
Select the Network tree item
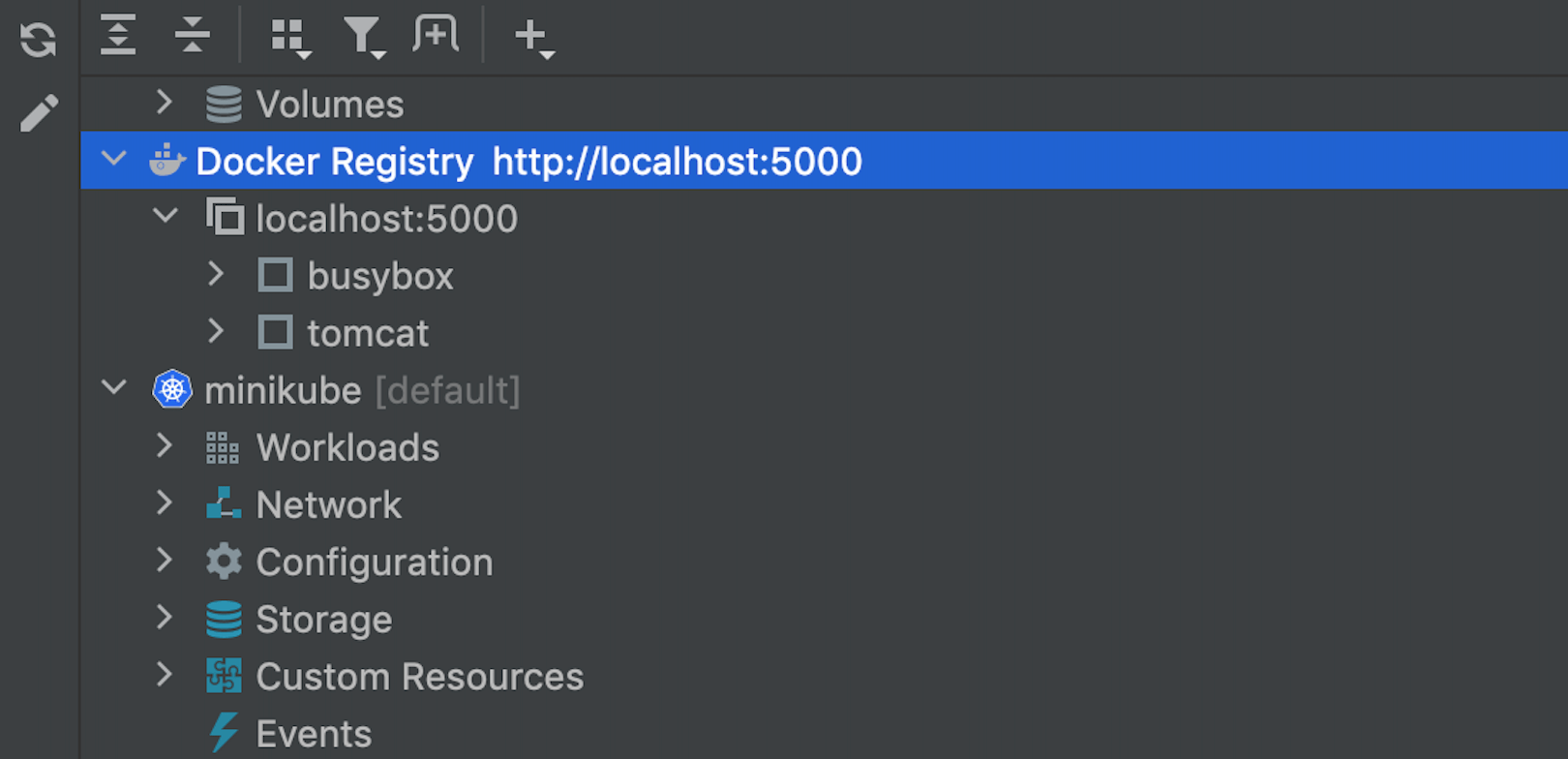tap(328, 504)
